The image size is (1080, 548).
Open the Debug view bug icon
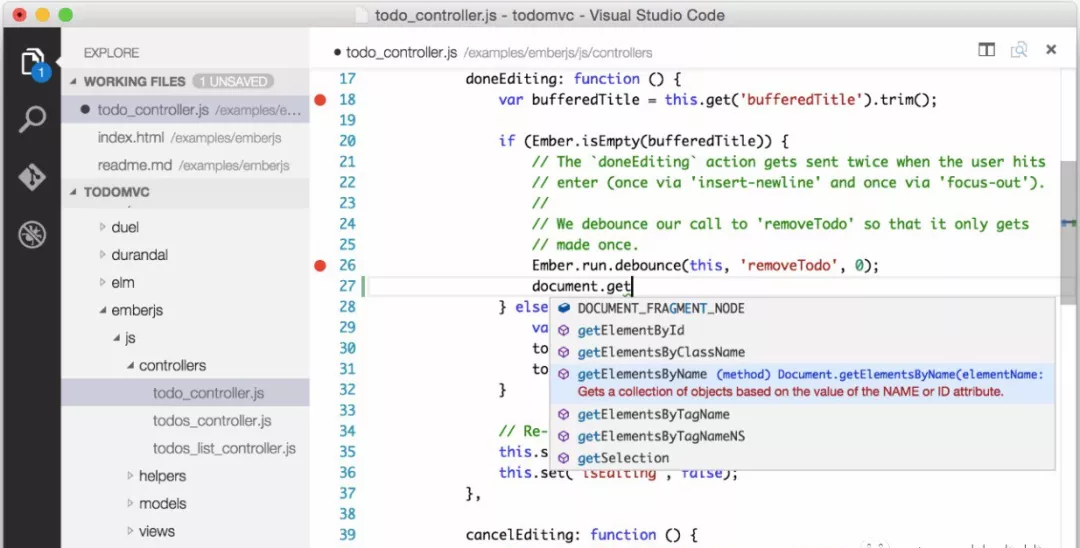32,235
